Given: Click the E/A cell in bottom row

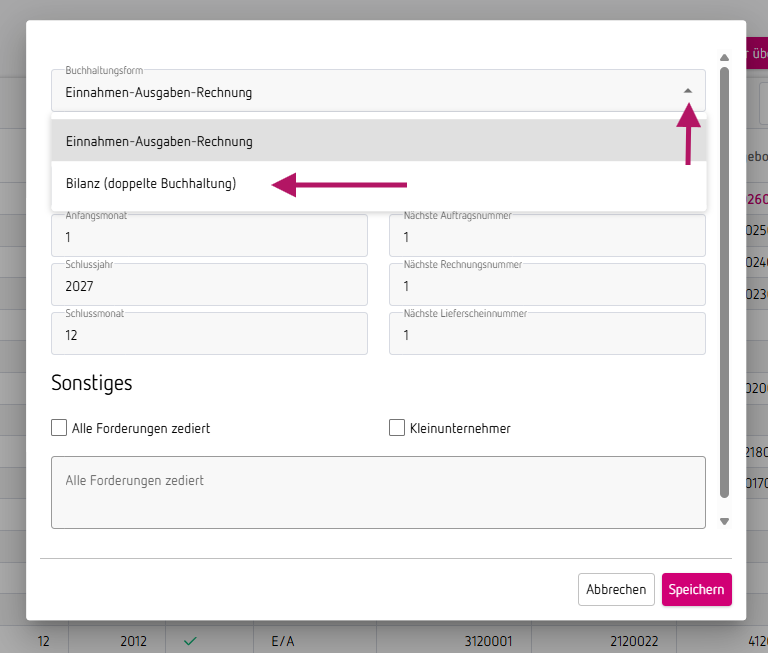Looking at the screenshot, I should 282,640.
